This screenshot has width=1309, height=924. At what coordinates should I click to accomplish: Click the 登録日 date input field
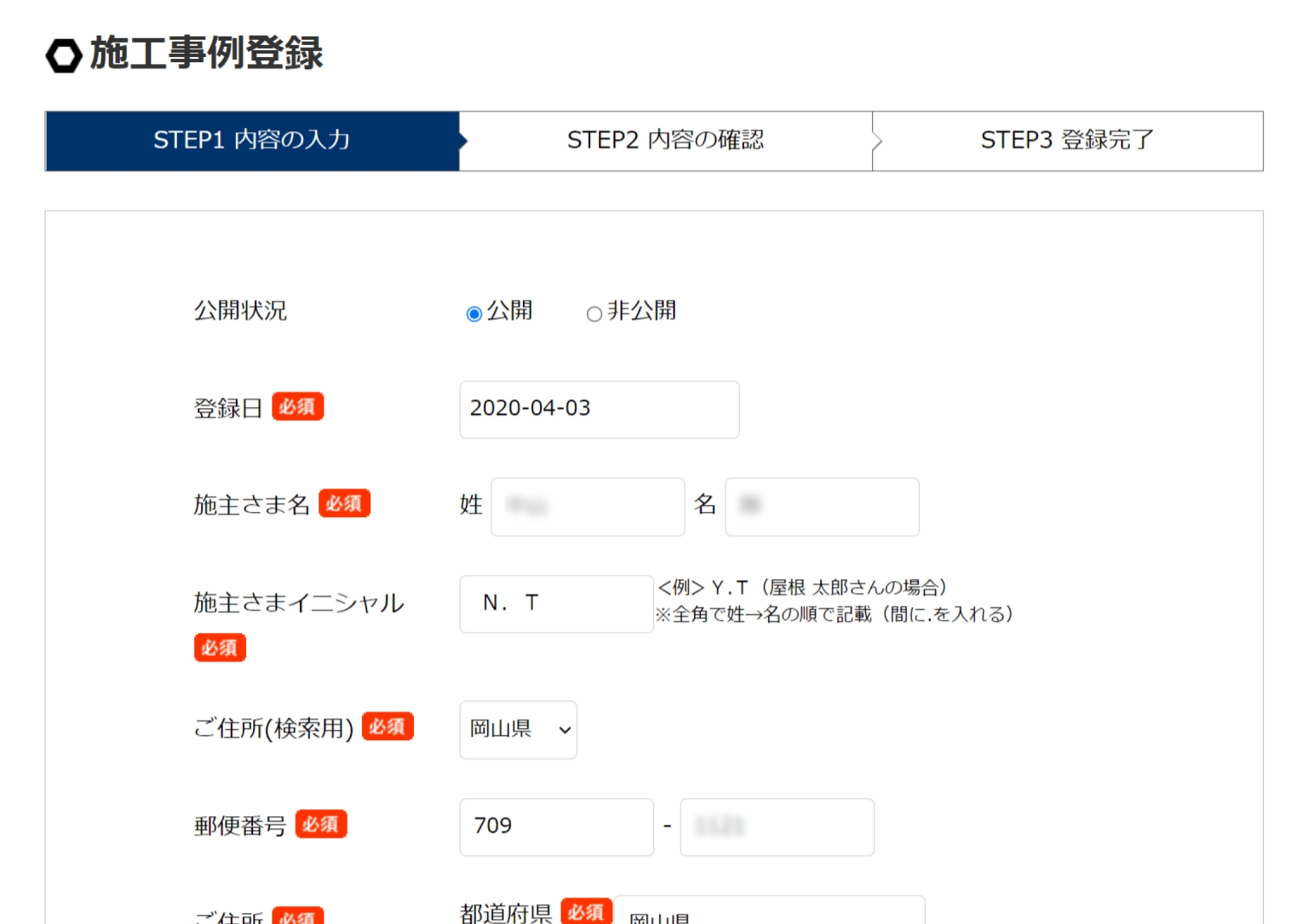598,409
